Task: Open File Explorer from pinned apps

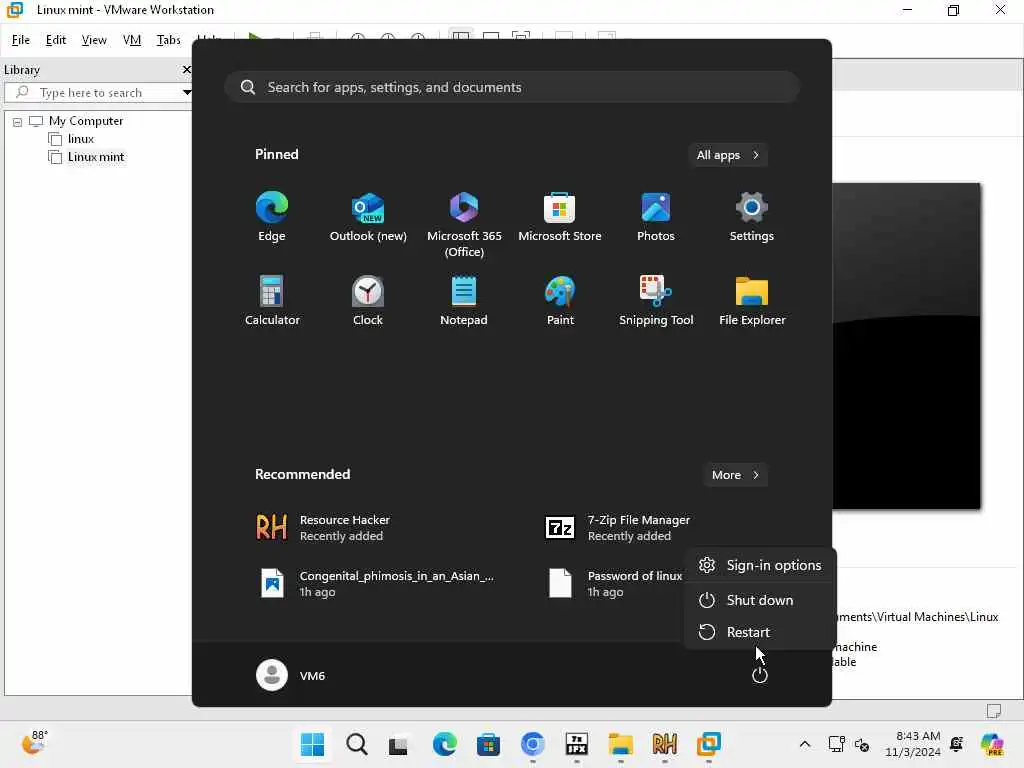Action: 752,301
